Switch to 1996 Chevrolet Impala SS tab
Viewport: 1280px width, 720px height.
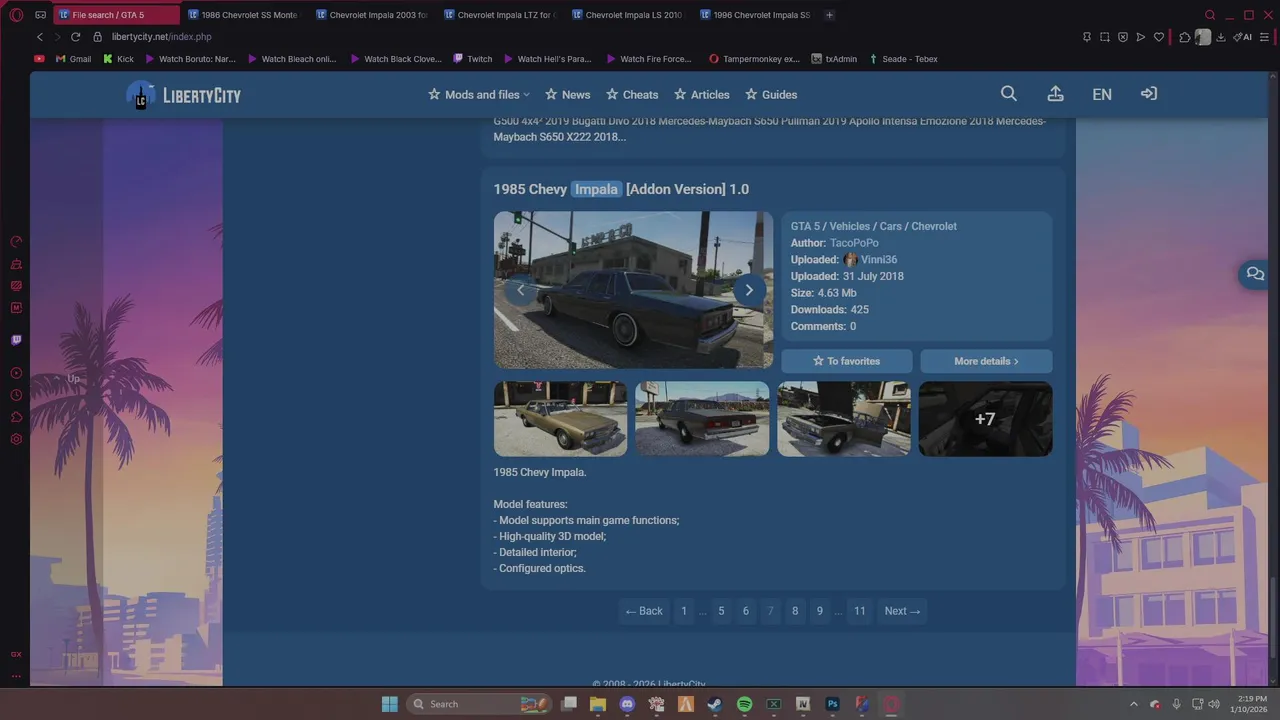(757, 15)
